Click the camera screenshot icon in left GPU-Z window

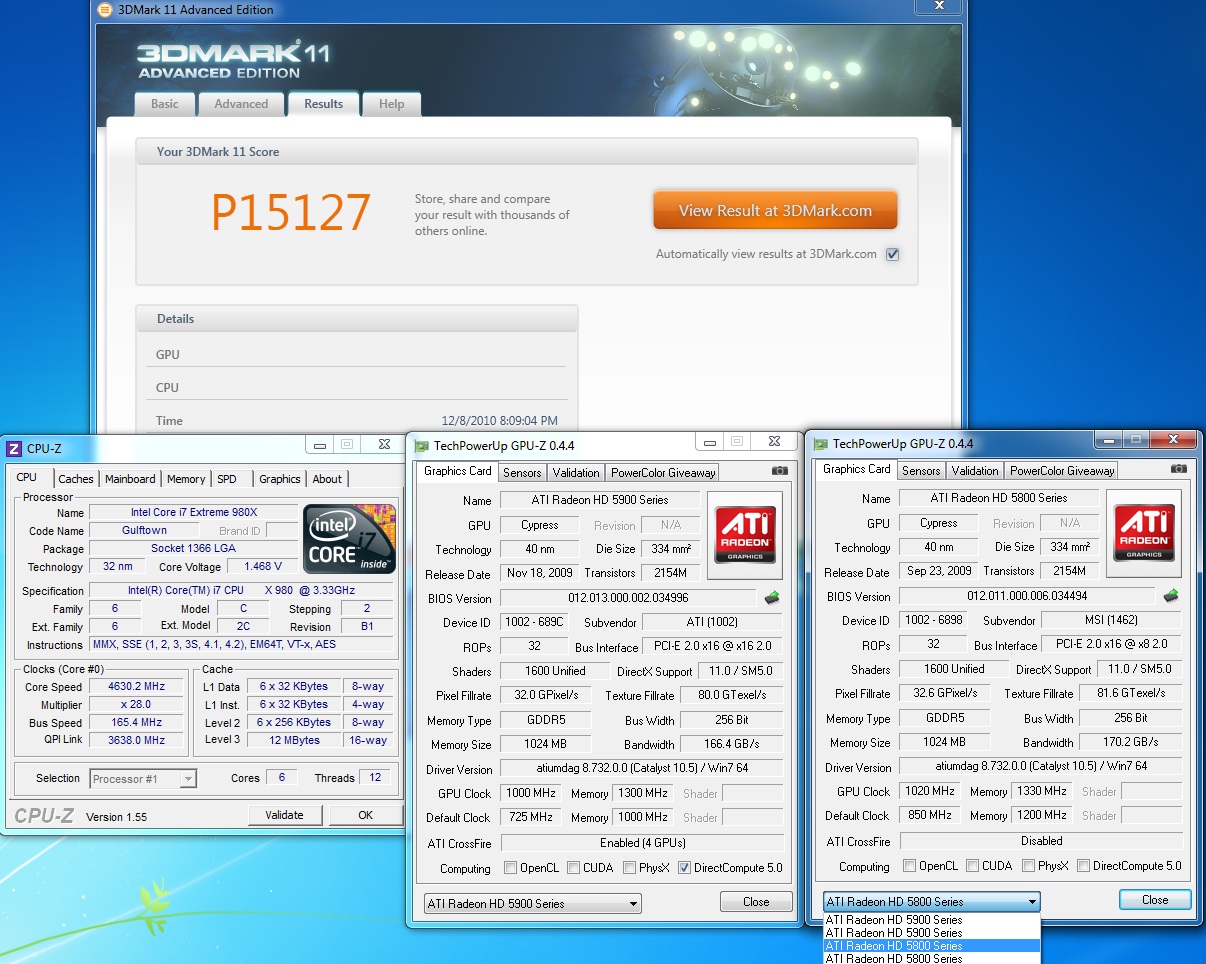pyautogui.click(x=780, y=471)
